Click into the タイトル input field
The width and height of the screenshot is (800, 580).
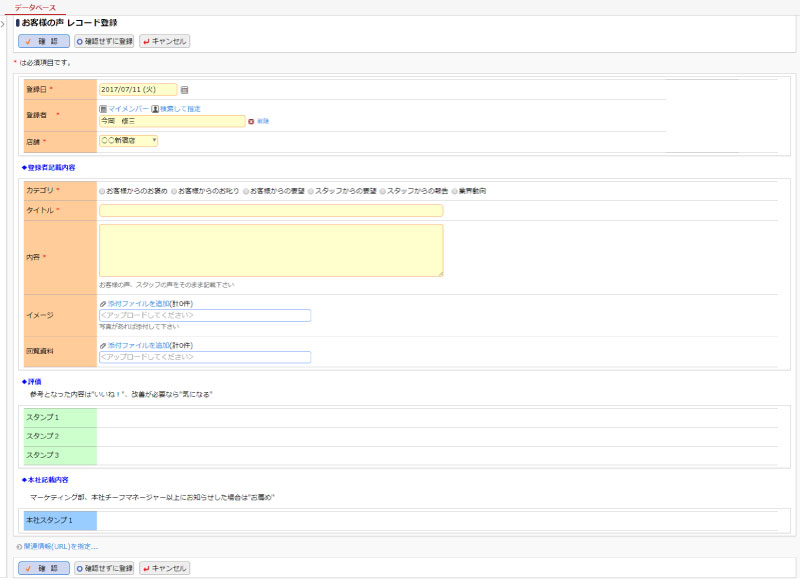coord(270,210)
